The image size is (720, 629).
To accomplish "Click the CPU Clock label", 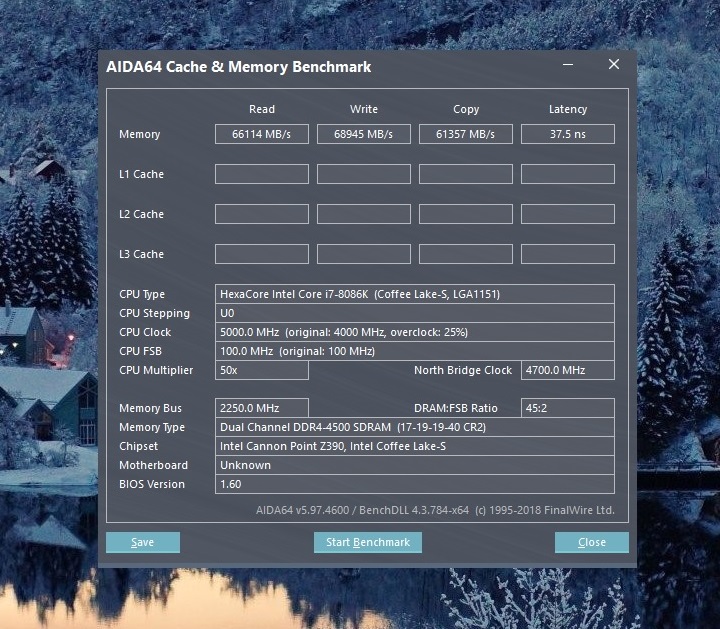I will [145, 332].
